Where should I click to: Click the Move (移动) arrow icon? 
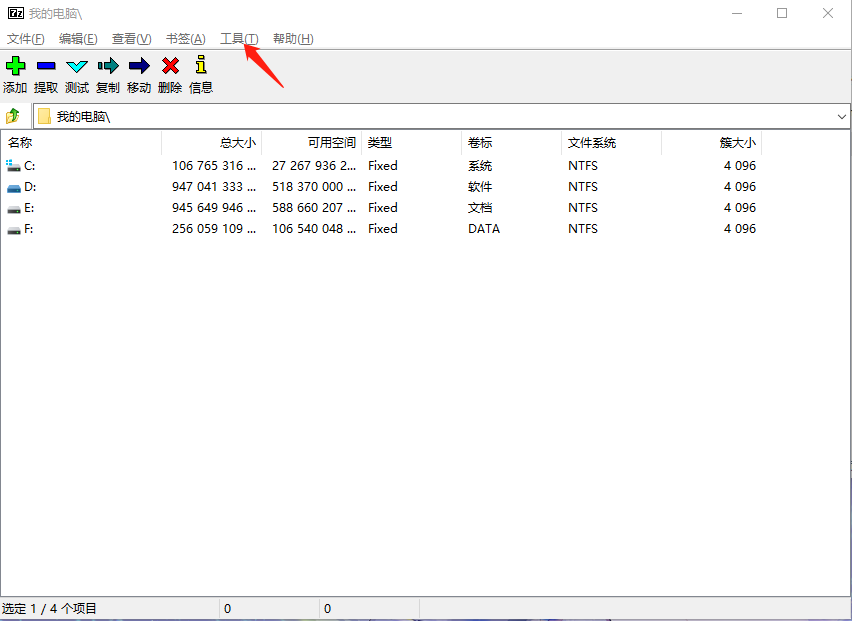coord(139,67)
